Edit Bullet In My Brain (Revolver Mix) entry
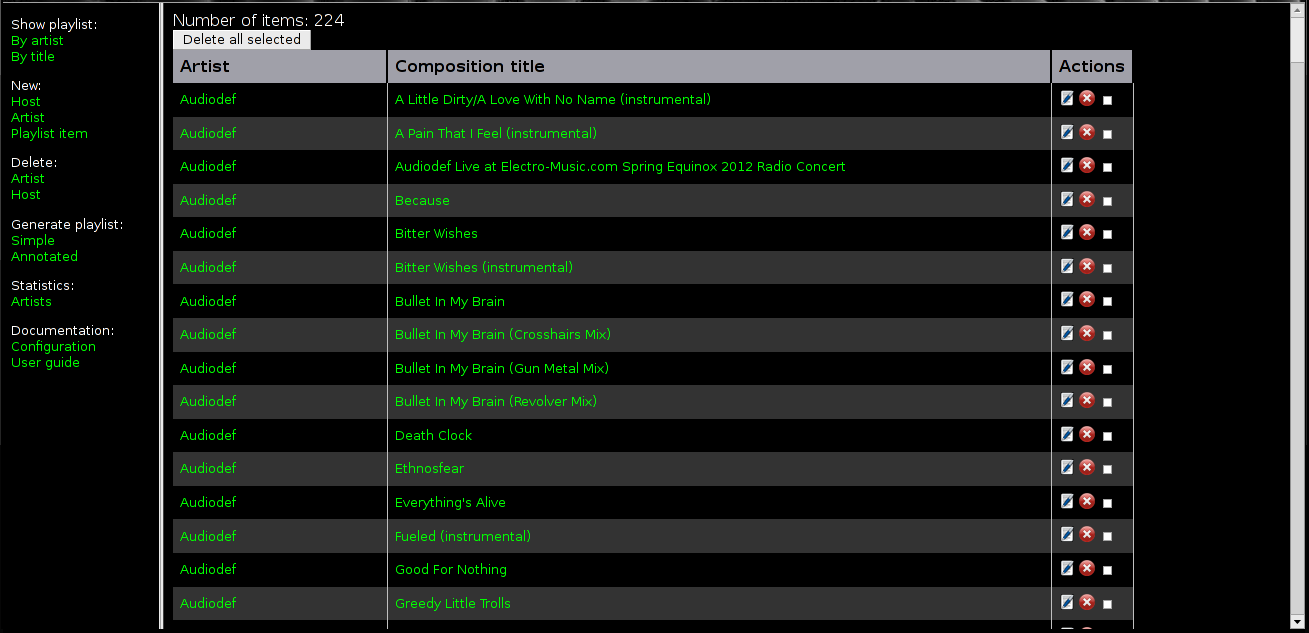Screen dimensions: 1309x633 1067,400
